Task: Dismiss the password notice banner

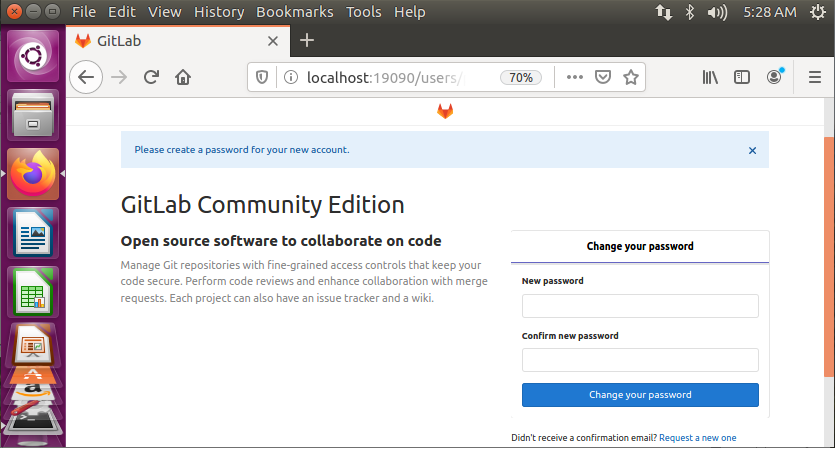Action: (752, 150)
